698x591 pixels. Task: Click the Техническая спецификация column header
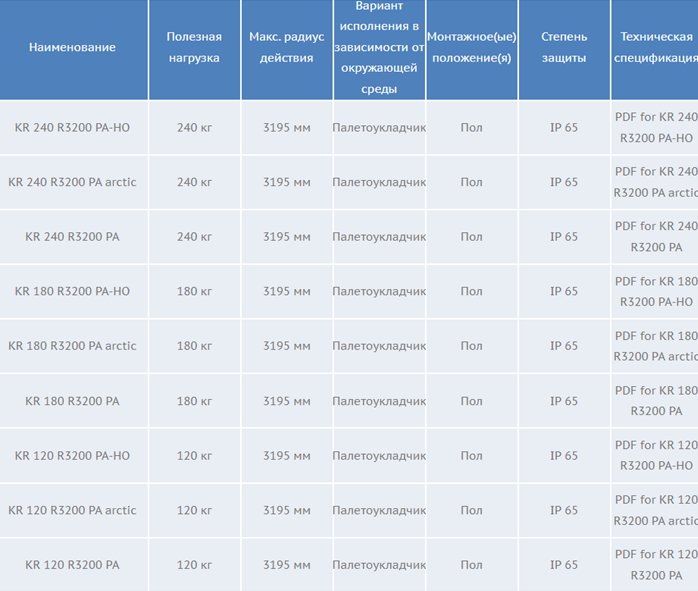[656, 47]
